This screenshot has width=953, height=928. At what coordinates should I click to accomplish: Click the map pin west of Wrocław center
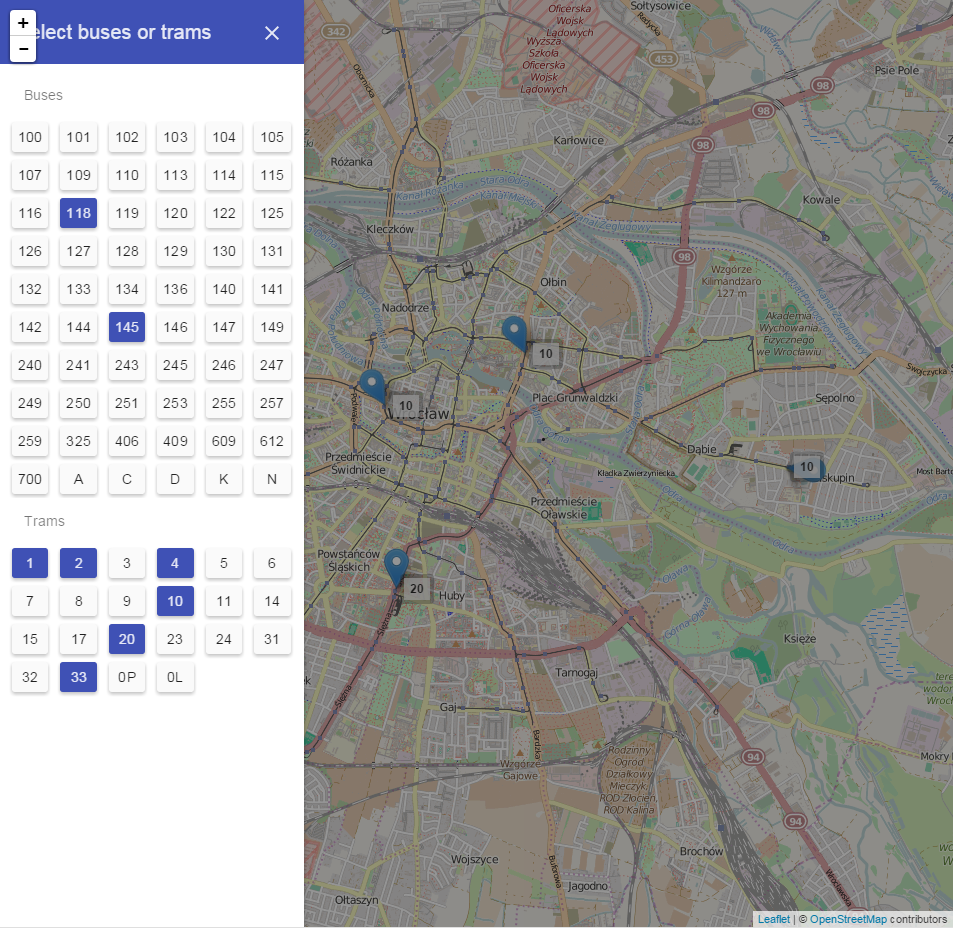372,386
